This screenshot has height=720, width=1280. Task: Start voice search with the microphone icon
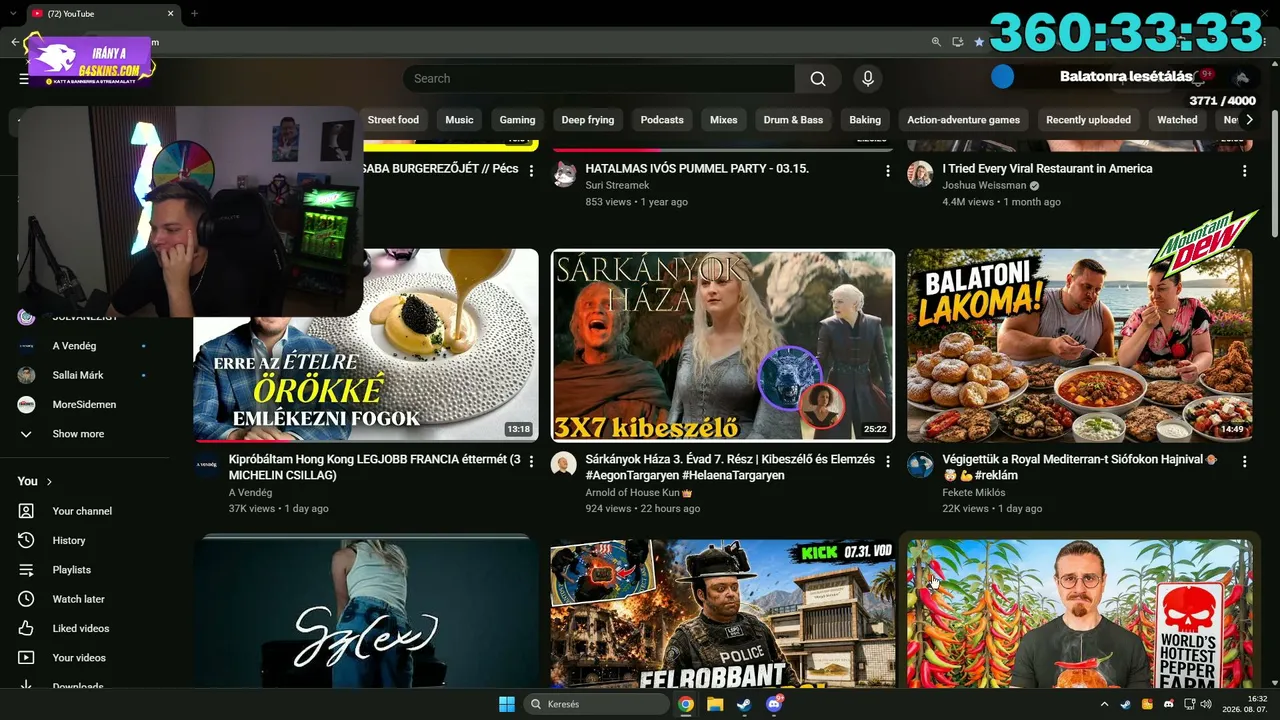pos(868,79)
